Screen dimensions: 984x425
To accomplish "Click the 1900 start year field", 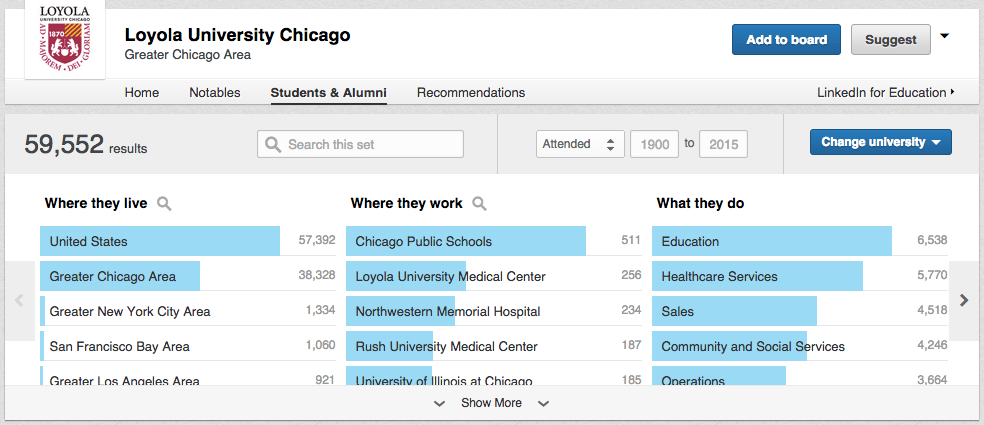I will (654, 144).
